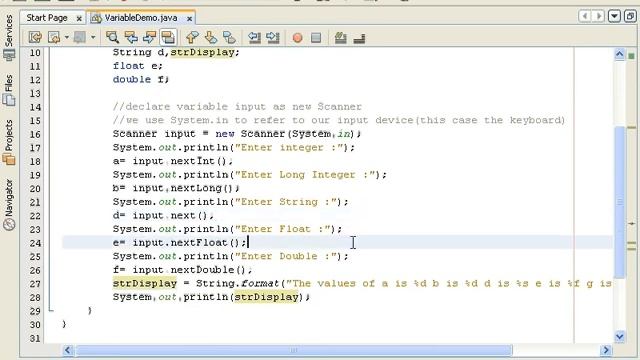Click the "Enter Double :" println line
The image size is (640, 360).
[231, 256]
